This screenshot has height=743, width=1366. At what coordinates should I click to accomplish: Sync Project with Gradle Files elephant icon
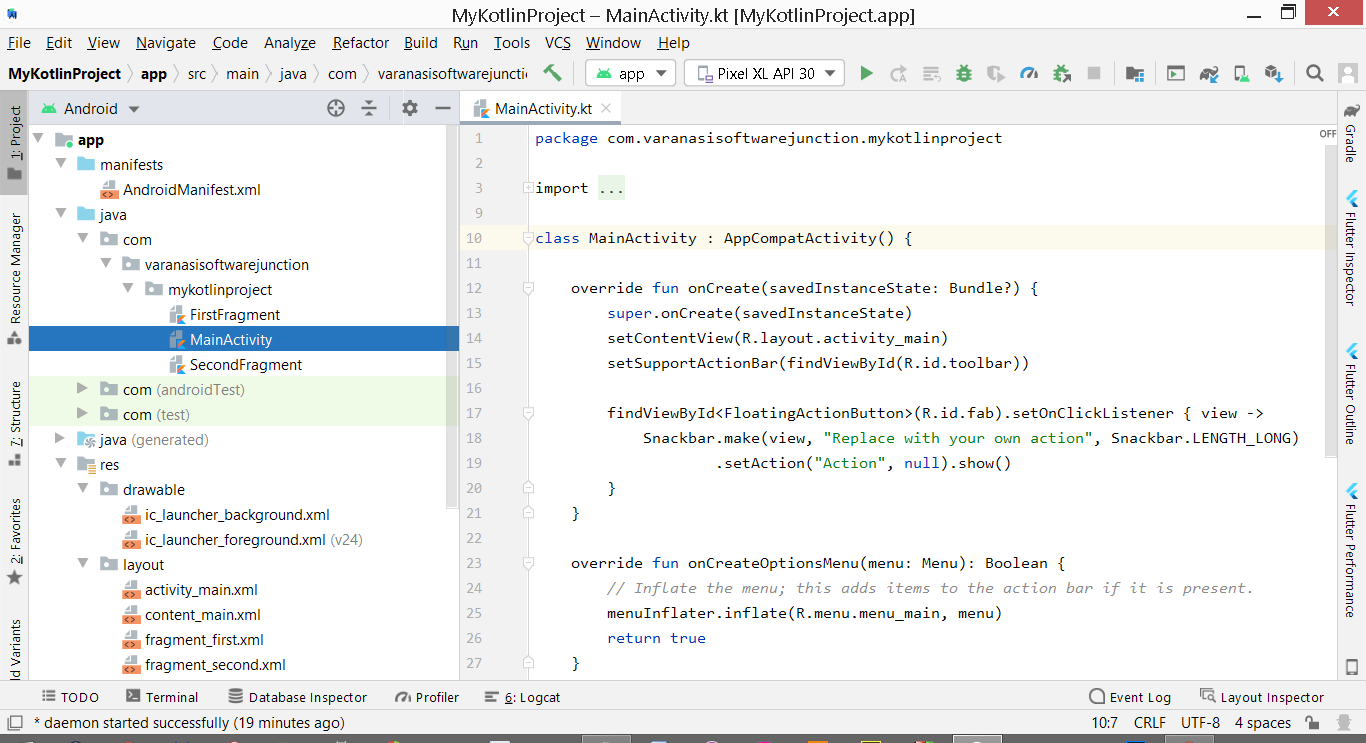tap(1209, 73)
